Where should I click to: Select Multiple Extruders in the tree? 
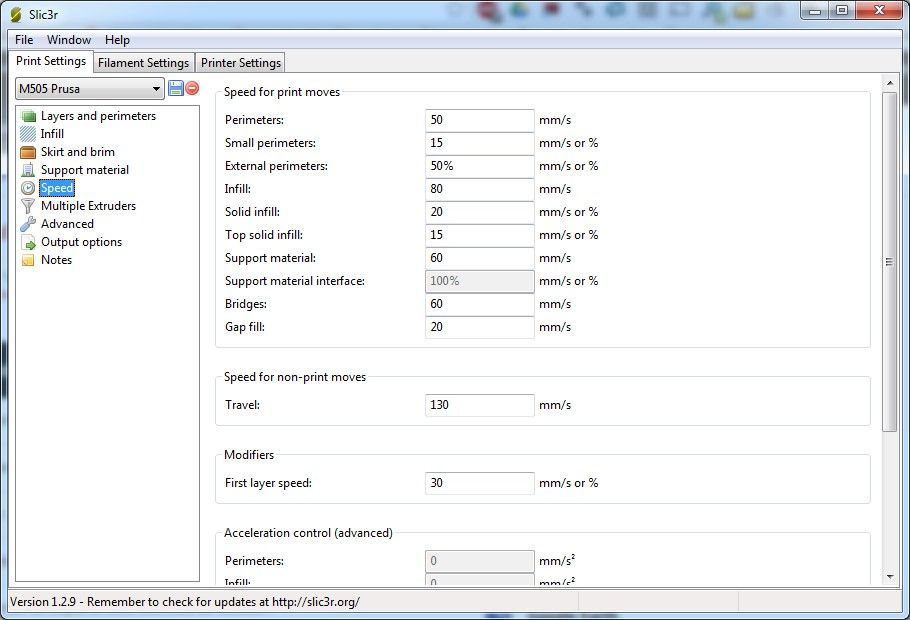click(88, 206)
